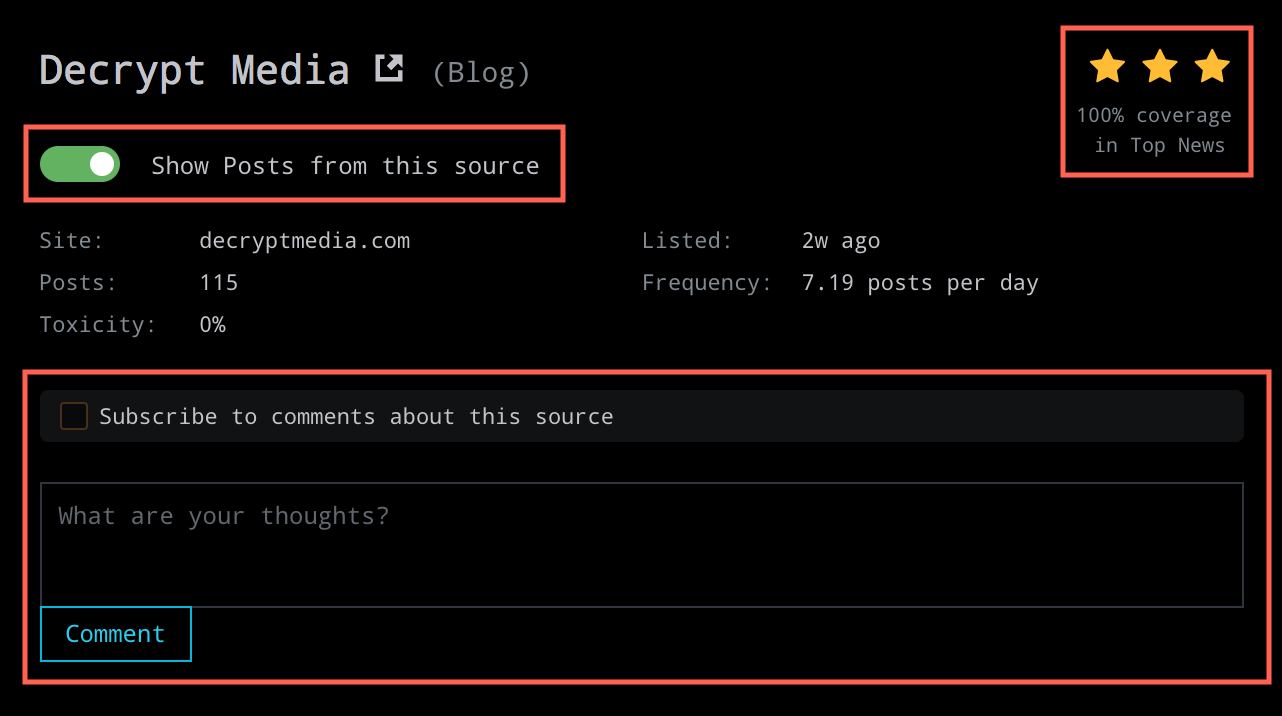Click the Frequency field label

point(707,283)
